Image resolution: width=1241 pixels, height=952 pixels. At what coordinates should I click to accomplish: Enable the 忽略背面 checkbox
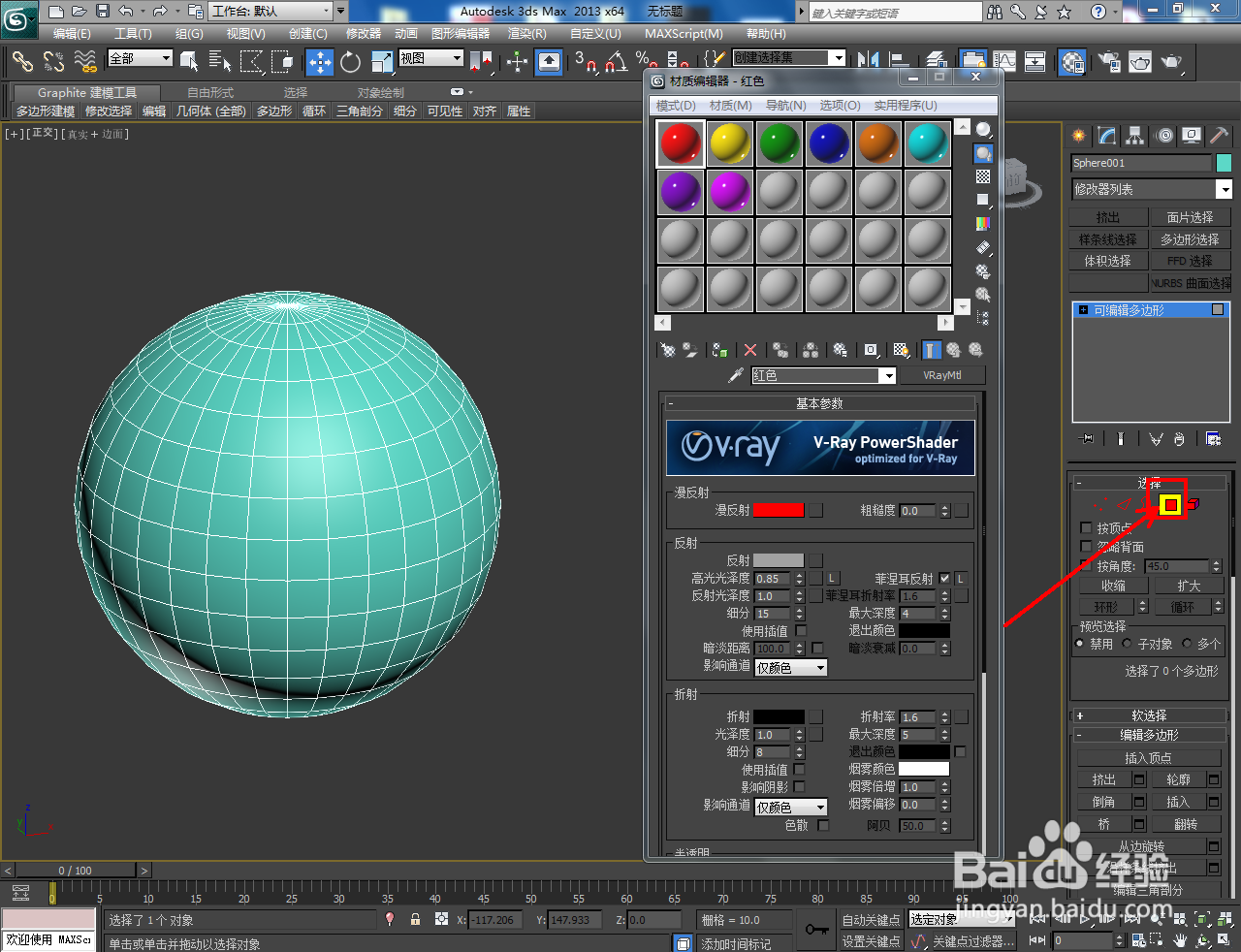point(1086,547)
